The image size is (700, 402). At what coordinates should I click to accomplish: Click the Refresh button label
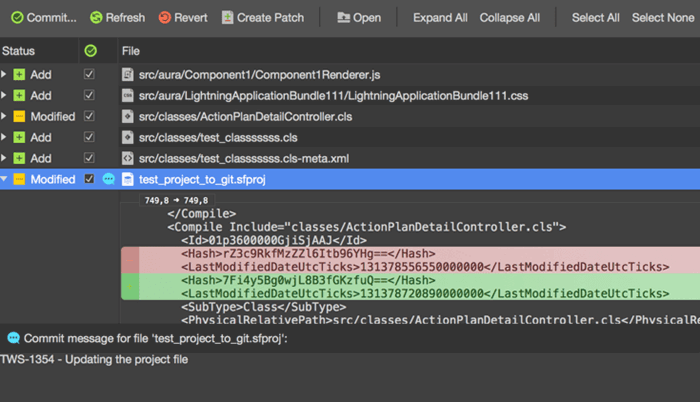click(x=125, y=18)
